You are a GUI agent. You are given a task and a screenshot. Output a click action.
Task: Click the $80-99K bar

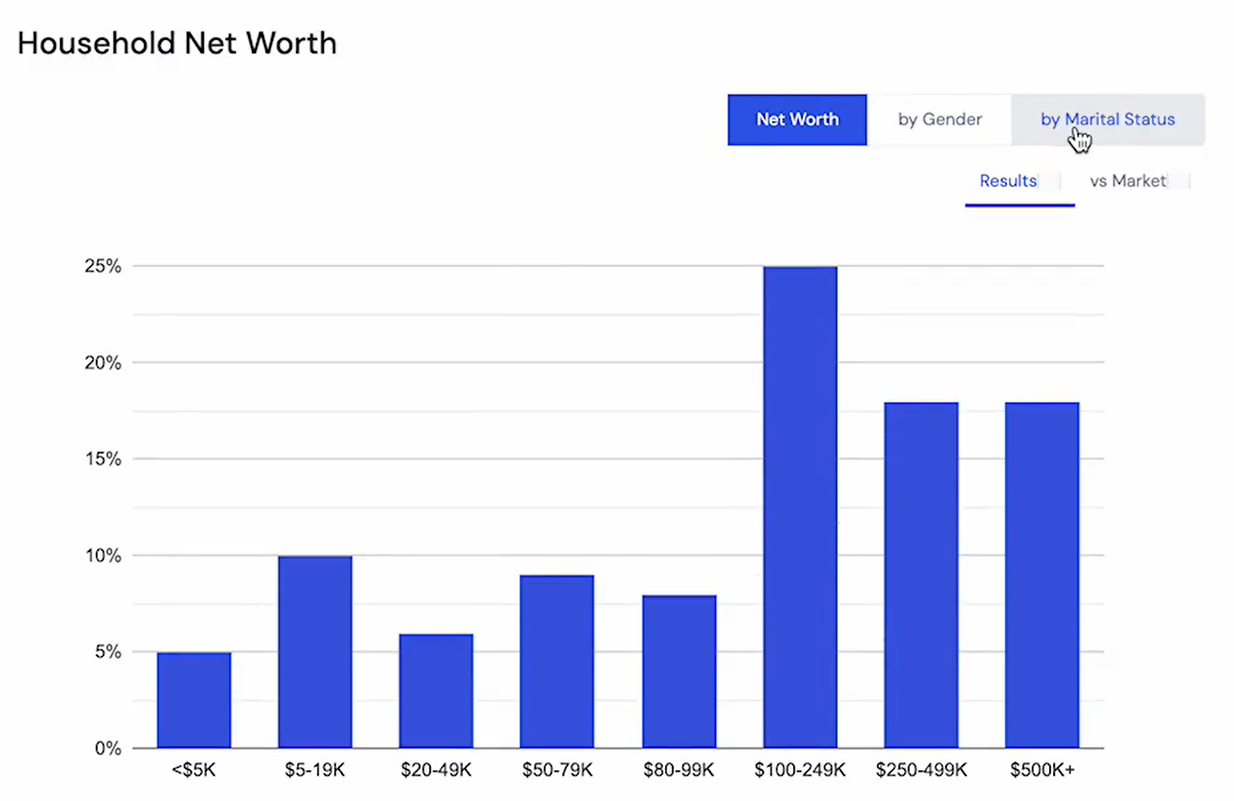pos(679,671)
